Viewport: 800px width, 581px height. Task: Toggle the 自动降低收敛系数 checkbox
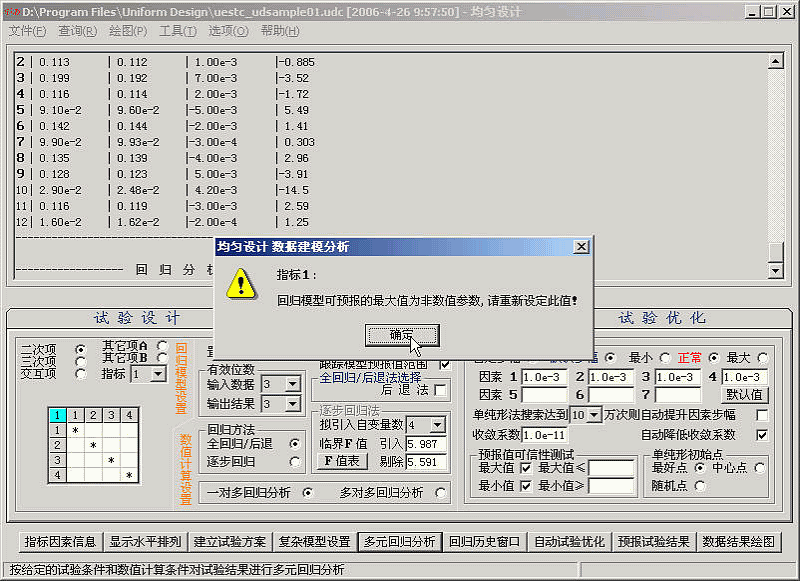click(763, 434)
